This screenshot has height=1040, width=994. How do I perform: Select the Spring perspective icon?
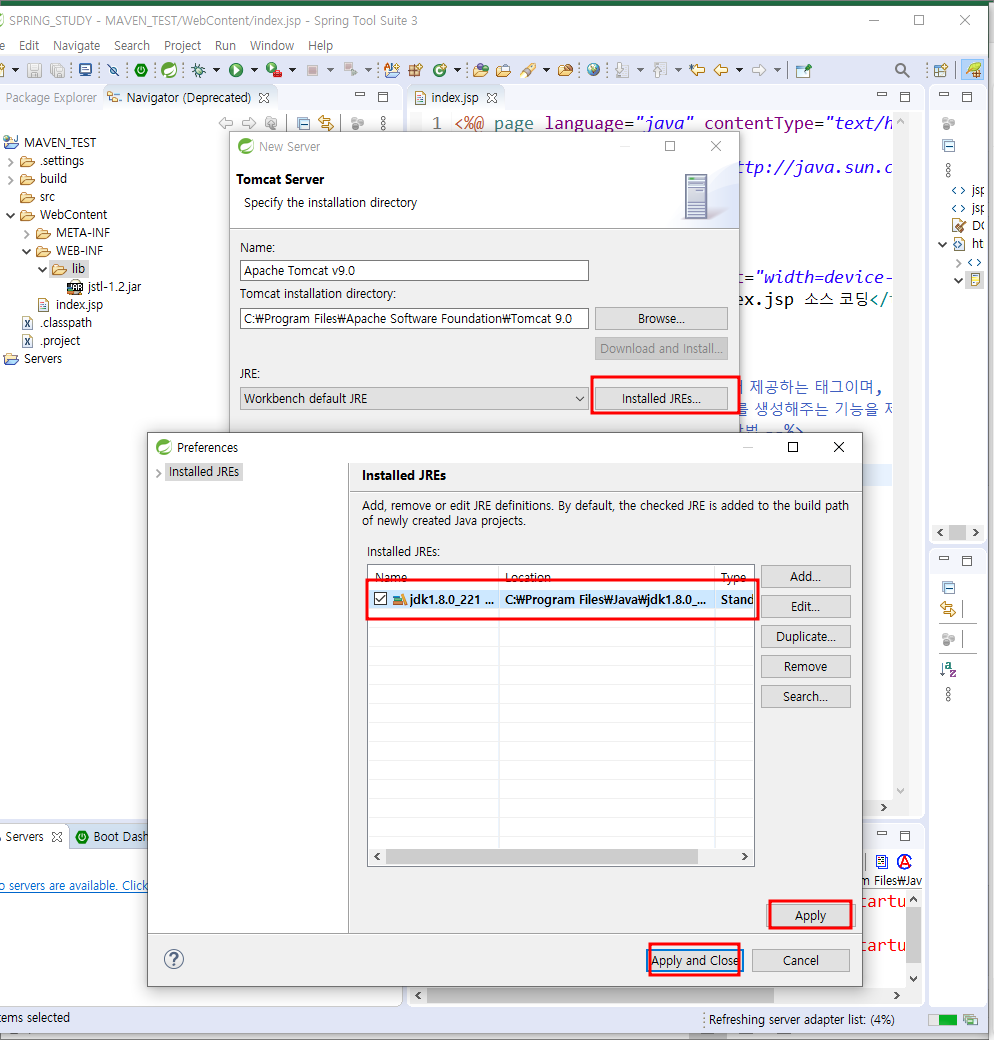[973, 70]
